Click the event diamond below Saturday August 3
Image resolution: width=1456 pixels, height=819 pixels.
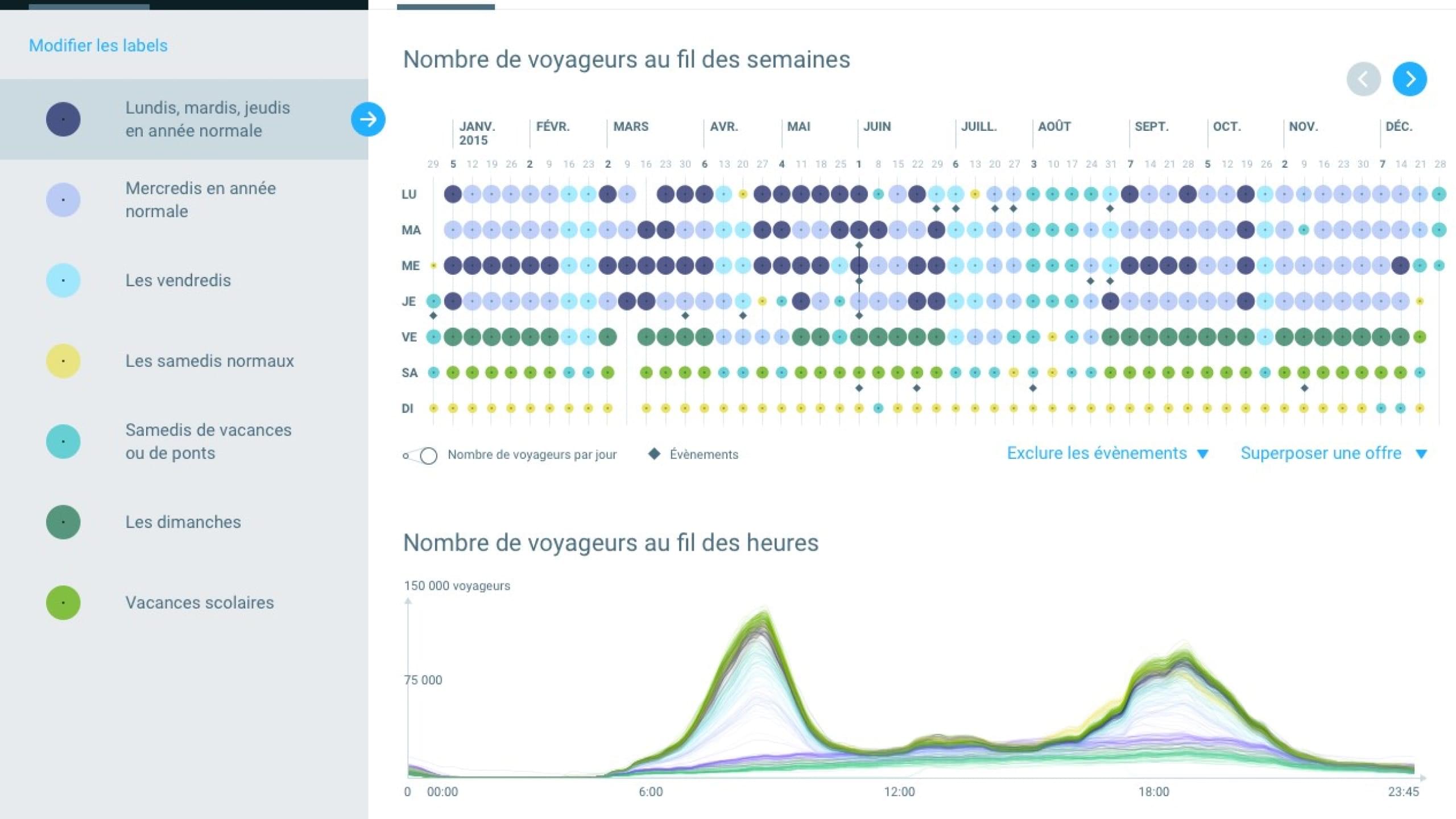(x=1033, y=388)
